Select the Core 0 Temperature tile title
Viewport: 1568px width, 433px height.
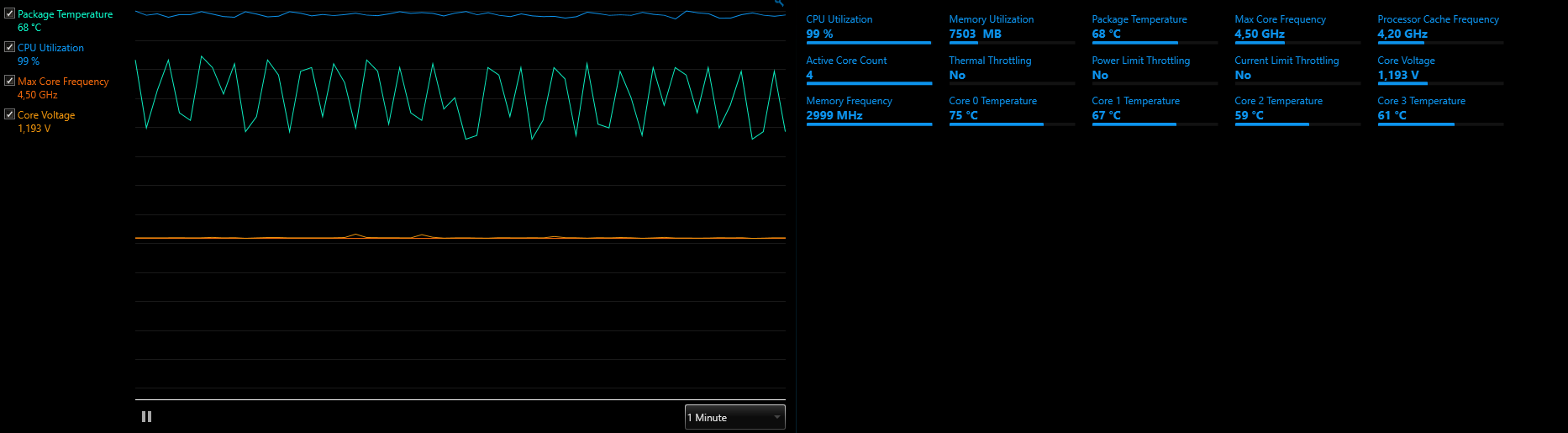coord(992,101)
